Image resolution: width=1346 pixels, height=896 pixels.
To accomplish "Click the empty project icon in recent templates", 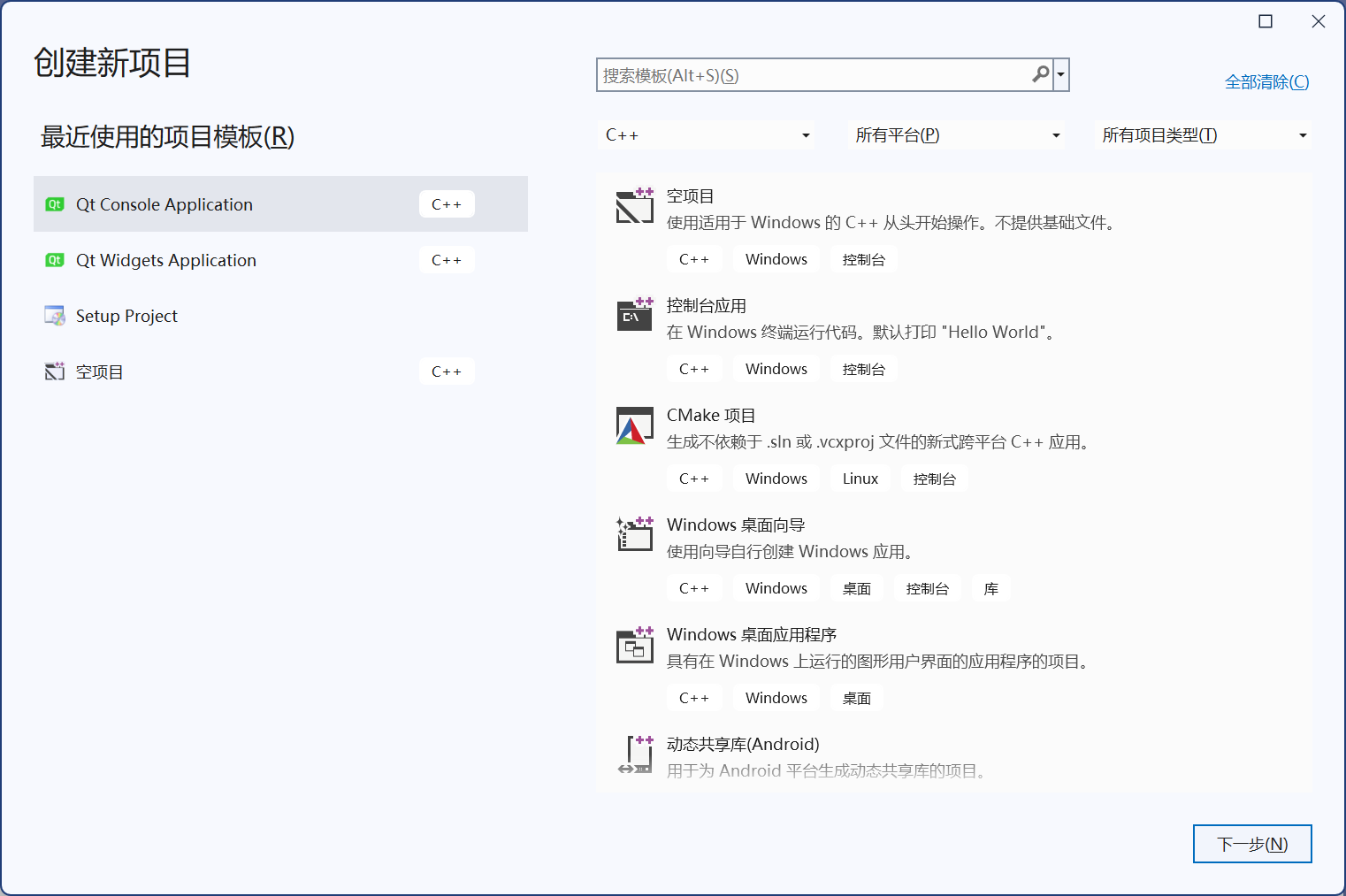I will coord(55,371).
